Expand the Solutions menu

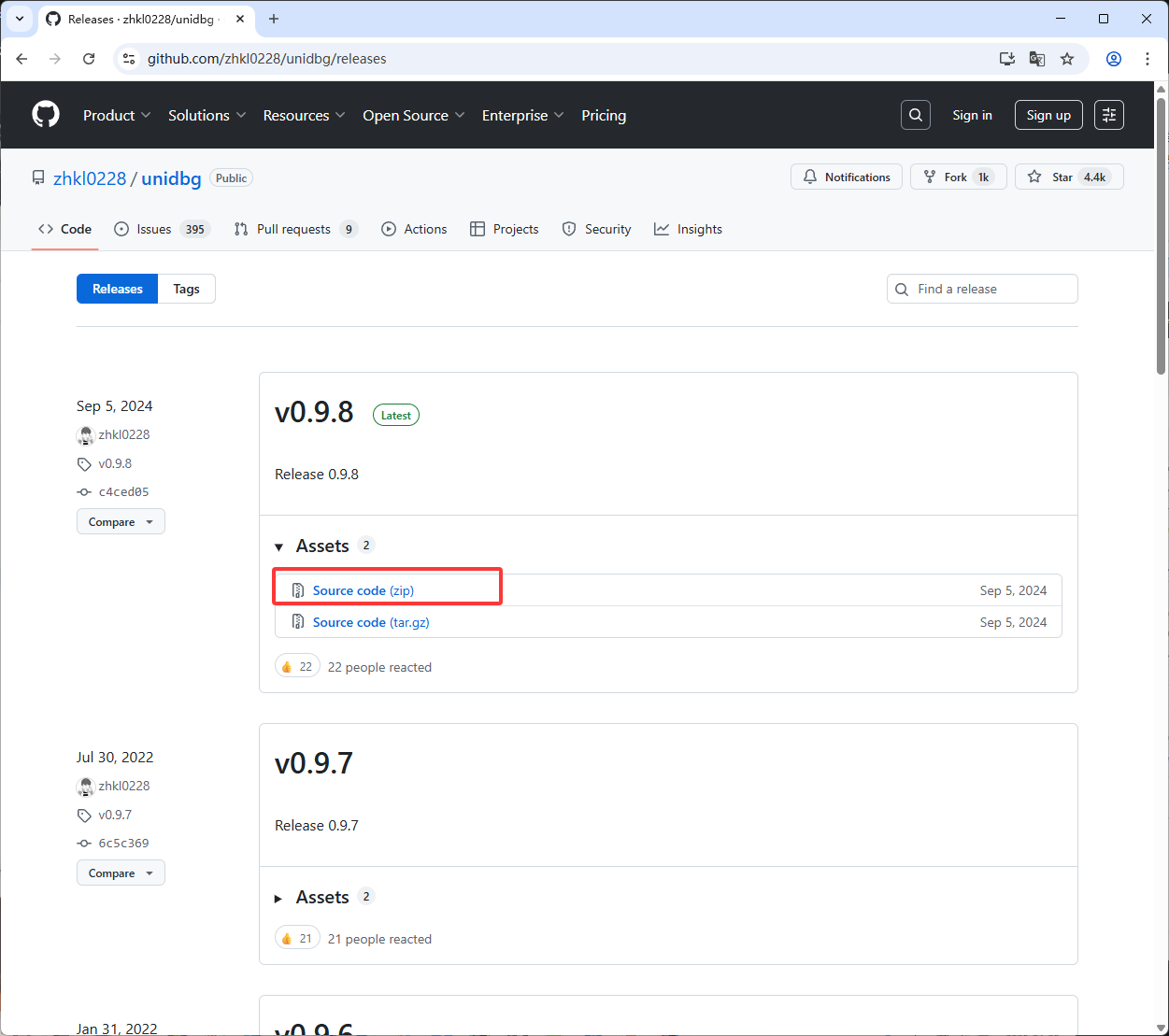pos(207,115)
